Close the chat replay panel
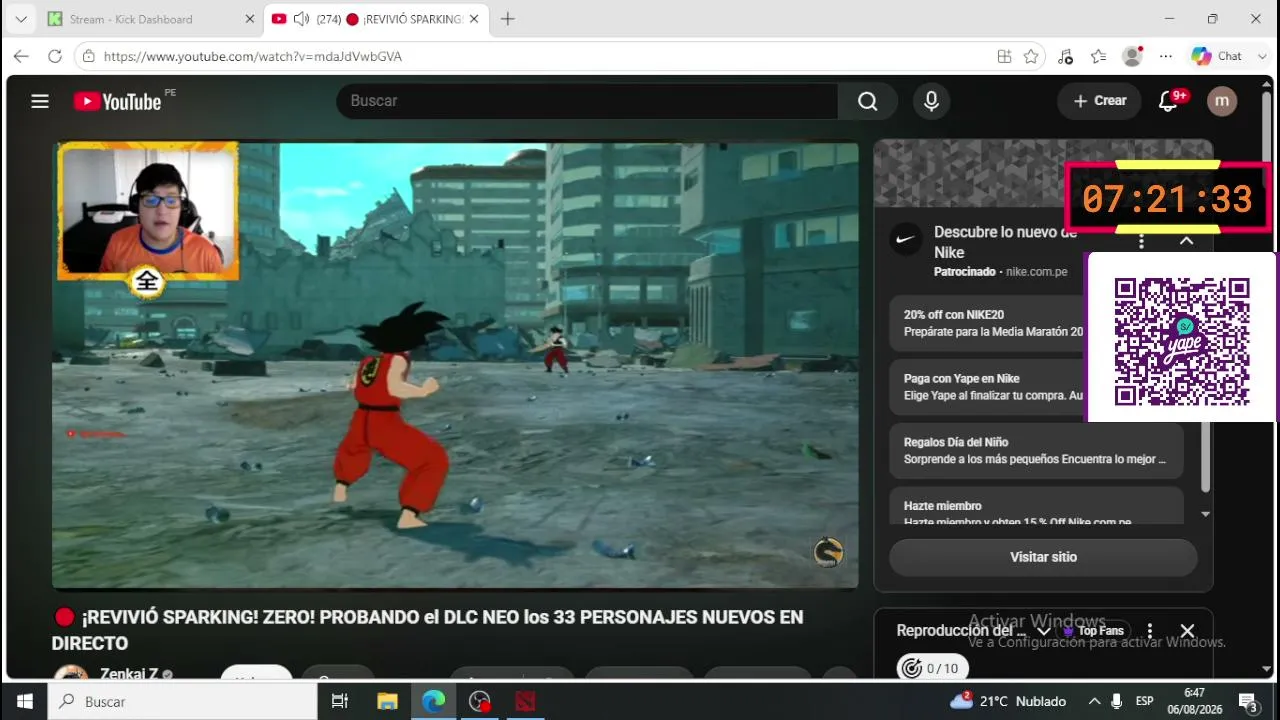 (1187, 631)
